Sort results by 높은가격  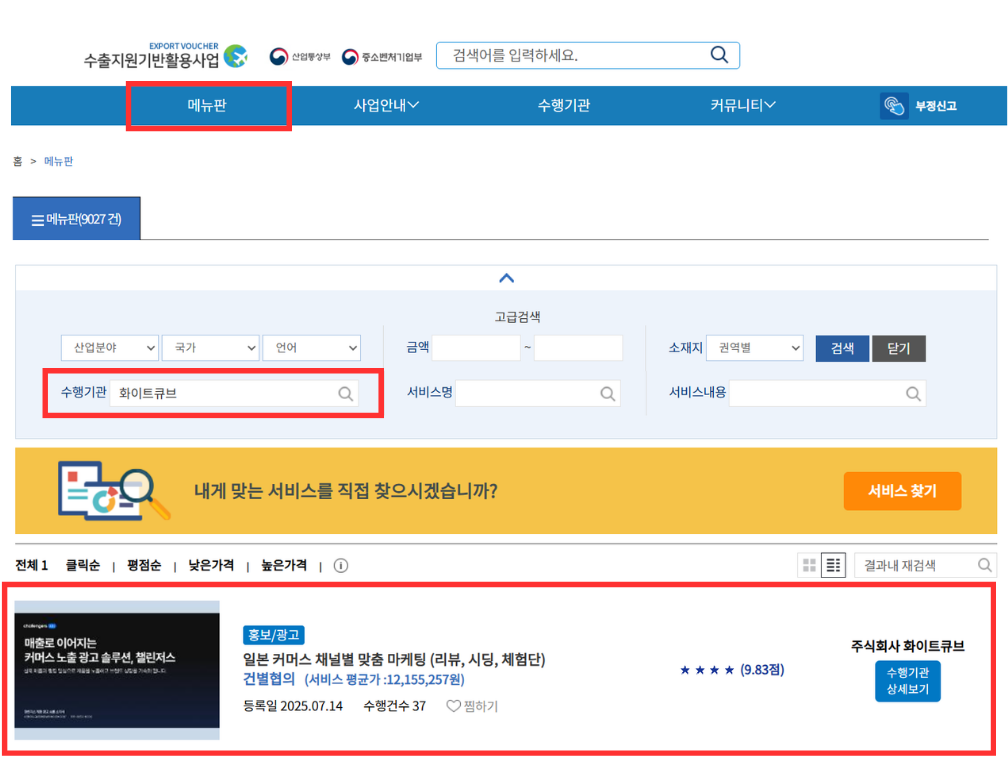point(284,566)
